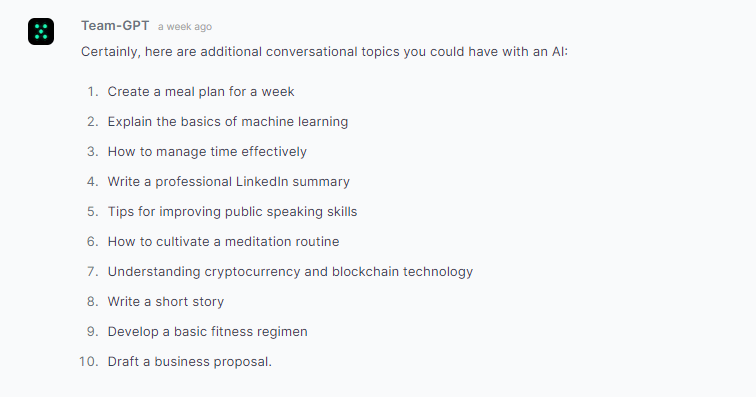Screen dimensions: 756x397
Task: Select 'Explain the basics of machine learning'
Action: coord(228,122)
